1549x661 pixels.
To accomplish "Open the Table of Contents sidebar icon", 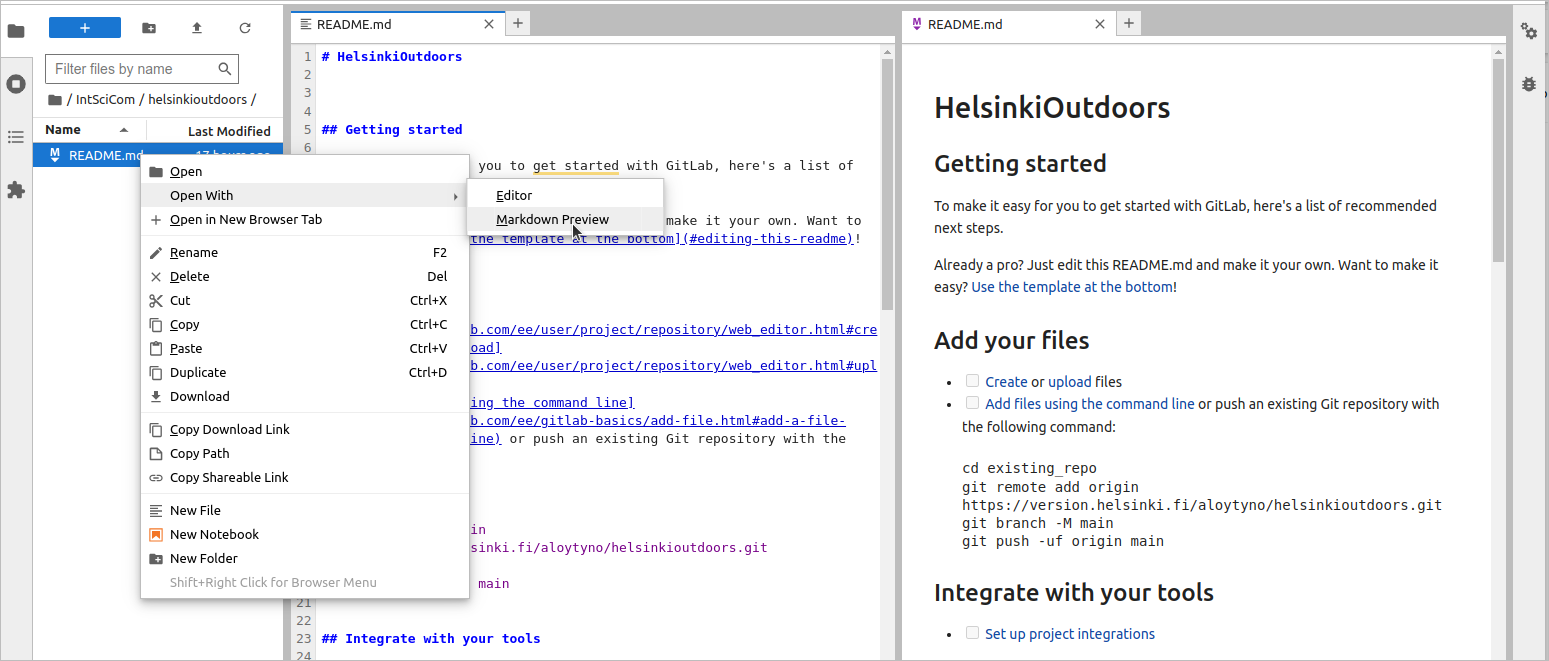I will click(16, 137).
